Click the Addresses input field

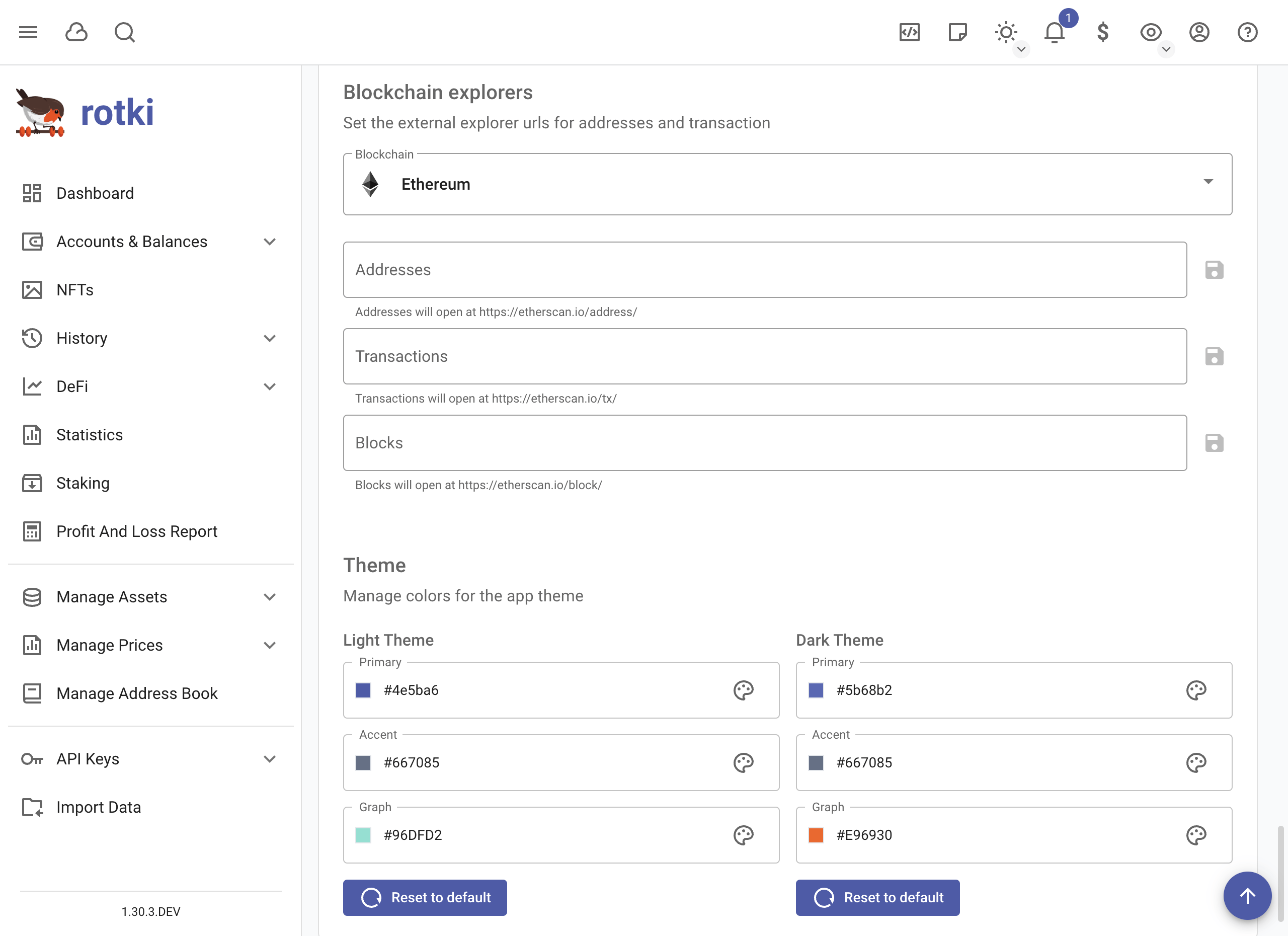coord(765,269)
